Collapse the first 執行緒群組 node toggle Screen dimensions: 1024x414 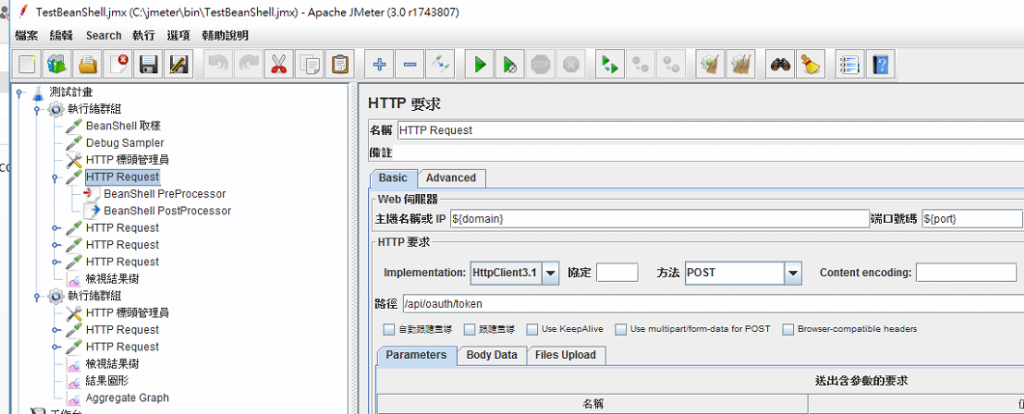(x=37, y=109)
